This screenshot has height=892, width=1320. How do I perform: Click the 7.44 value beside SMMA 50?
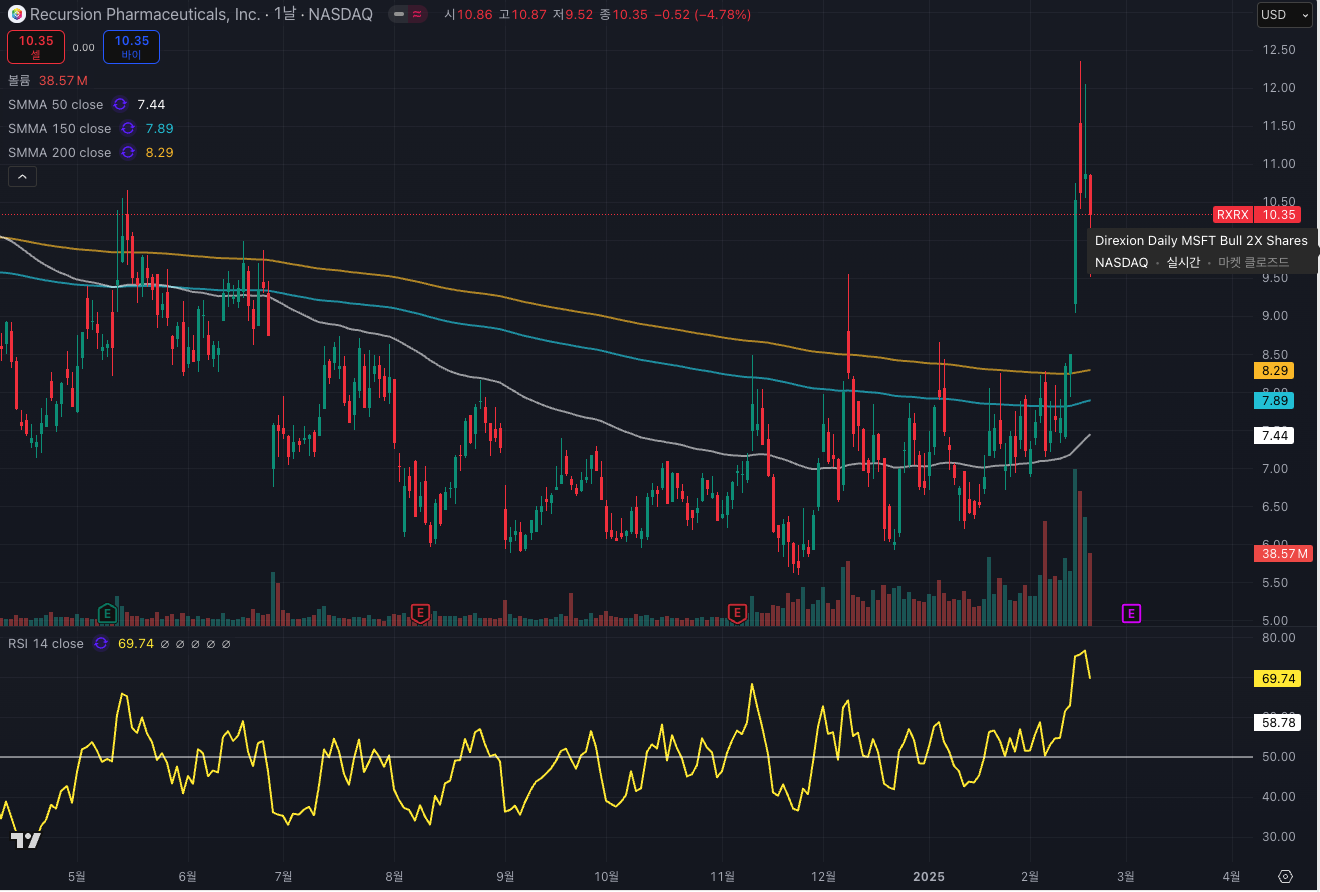pos(151,104)
